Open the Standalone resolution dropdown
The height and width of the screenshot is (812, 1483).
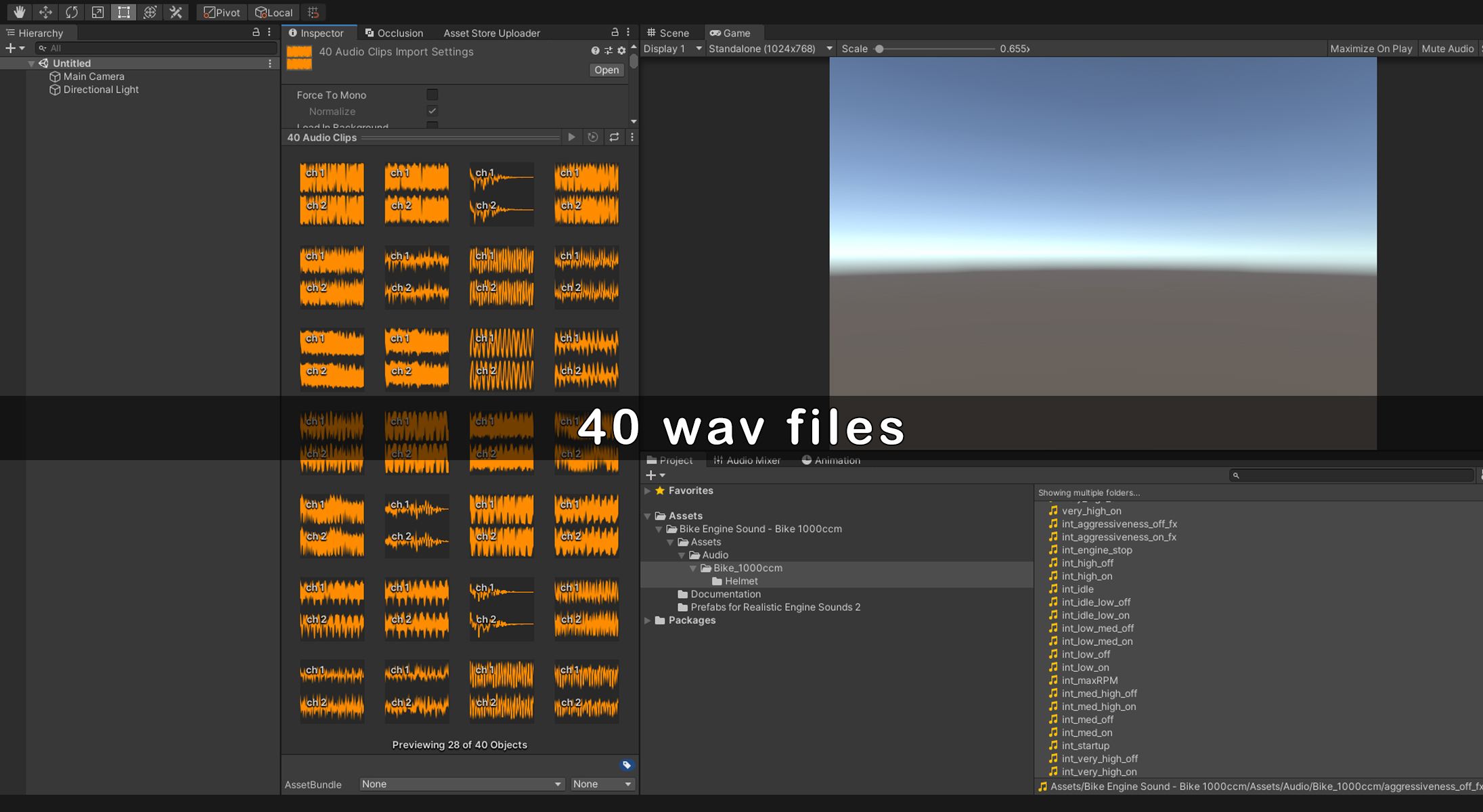tap(770, 49)
